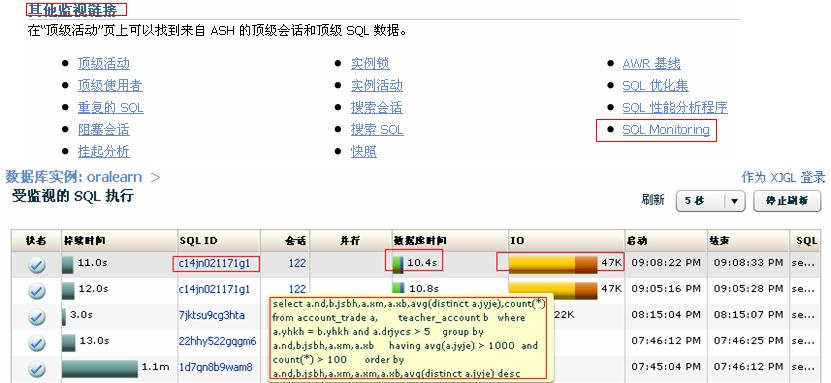Click the status checkmark icon in first row
Image resolution: width=831 pixels, height=383 pixels.
37,265
